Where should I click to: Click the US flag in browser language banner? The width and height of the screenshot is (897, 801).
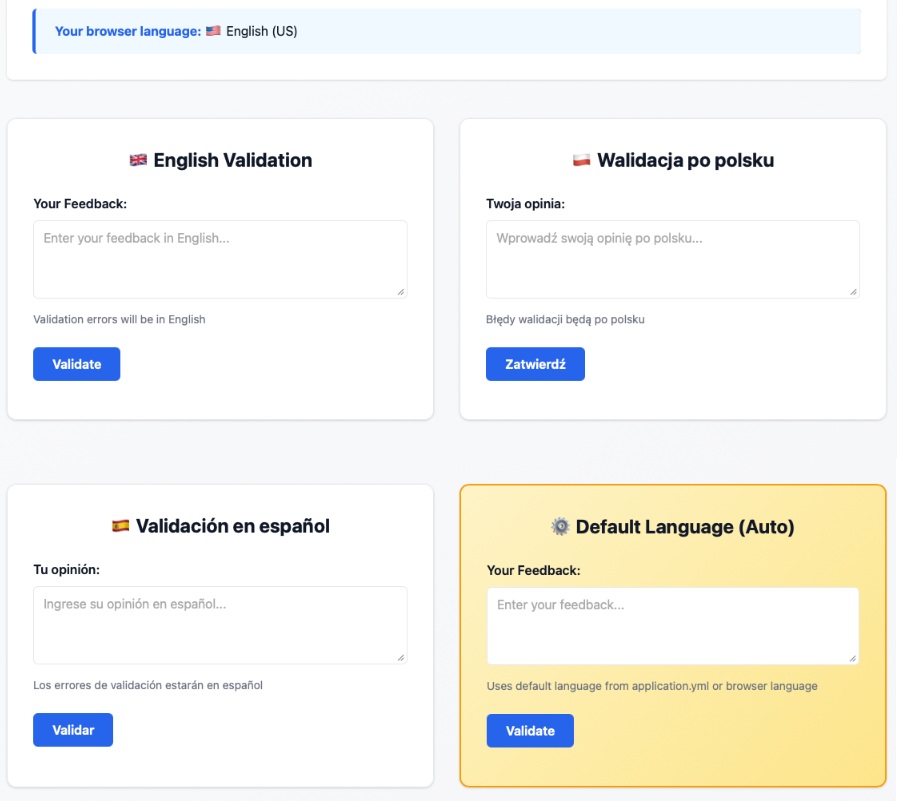click(213, 31)
